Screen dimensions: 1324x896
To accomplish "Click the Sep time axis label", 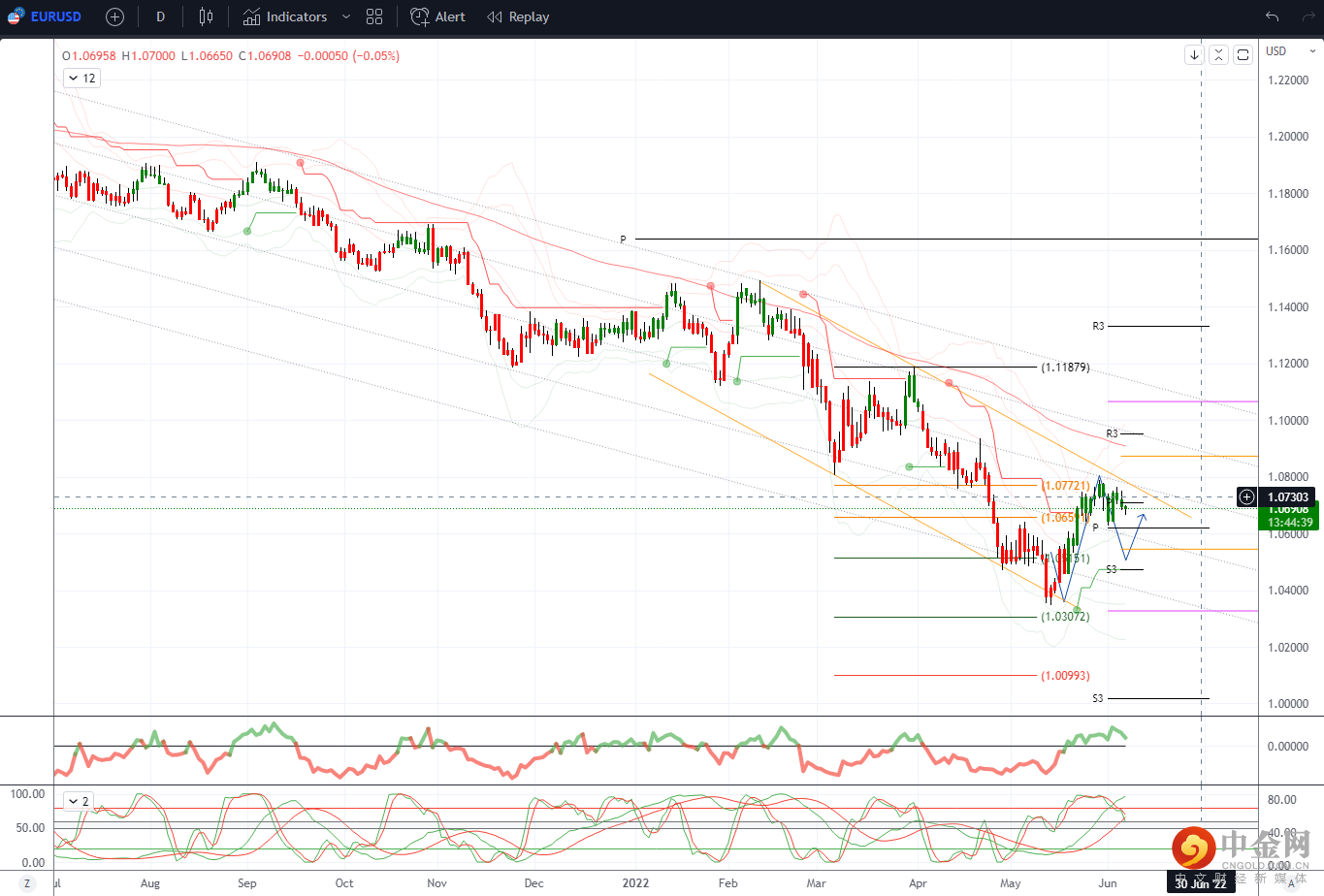I will tap(247, 883).
